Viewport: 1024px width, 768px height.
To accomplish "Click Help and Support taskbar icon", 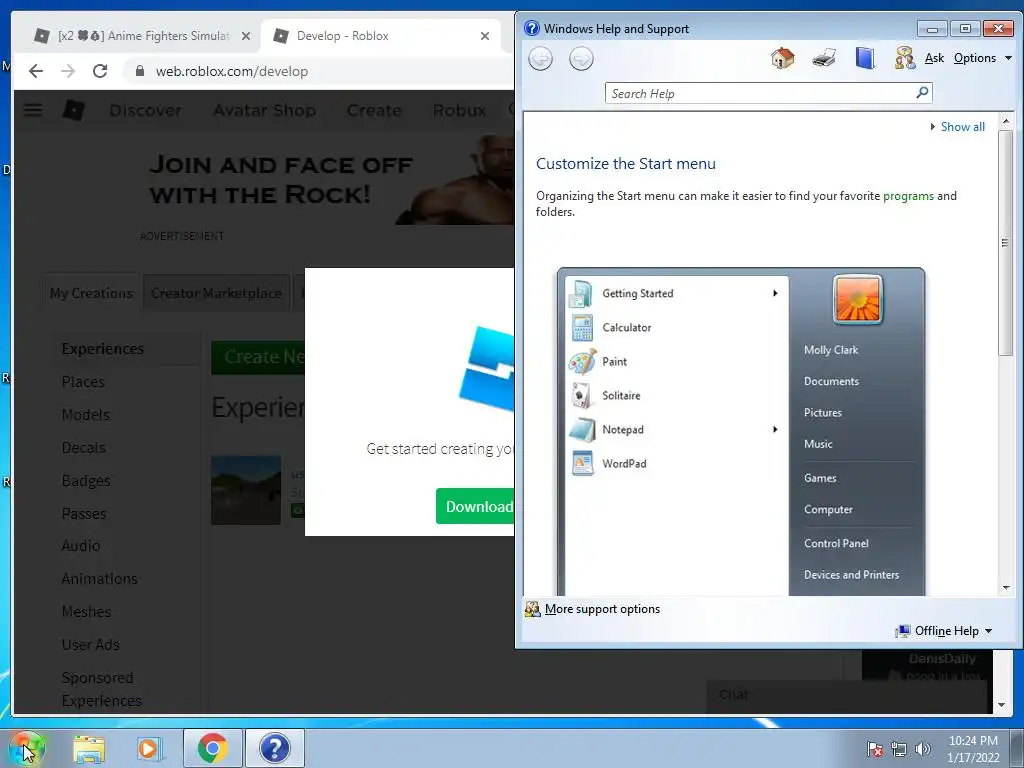I will pyautogui.click(x=275, y=748).
